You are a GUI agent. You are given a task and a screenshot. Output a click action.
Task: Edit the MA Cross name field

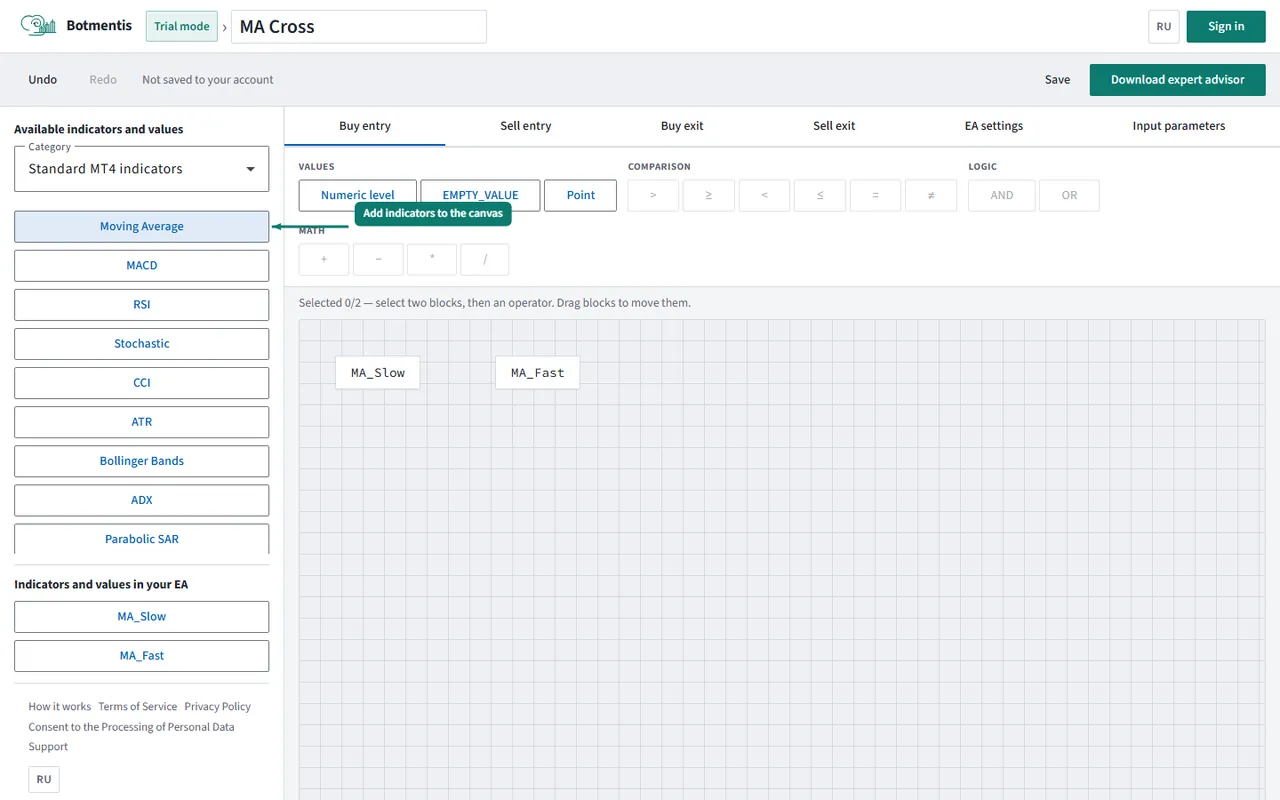point(359,27)
